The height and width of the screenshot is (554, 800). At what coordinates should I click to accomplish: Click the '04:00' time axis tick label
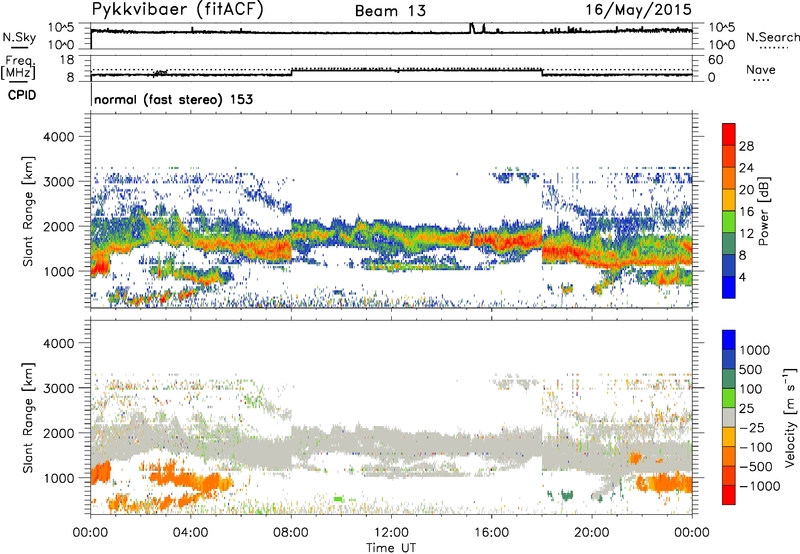[x=190, y=533]
